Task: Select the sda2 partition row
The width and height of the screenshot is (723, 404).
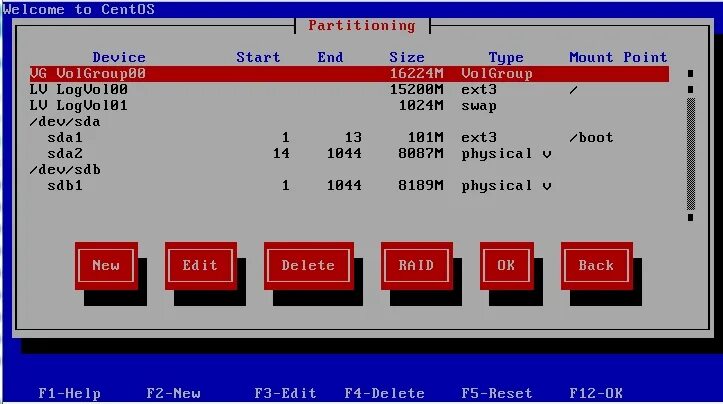Action: coord(349,154)
